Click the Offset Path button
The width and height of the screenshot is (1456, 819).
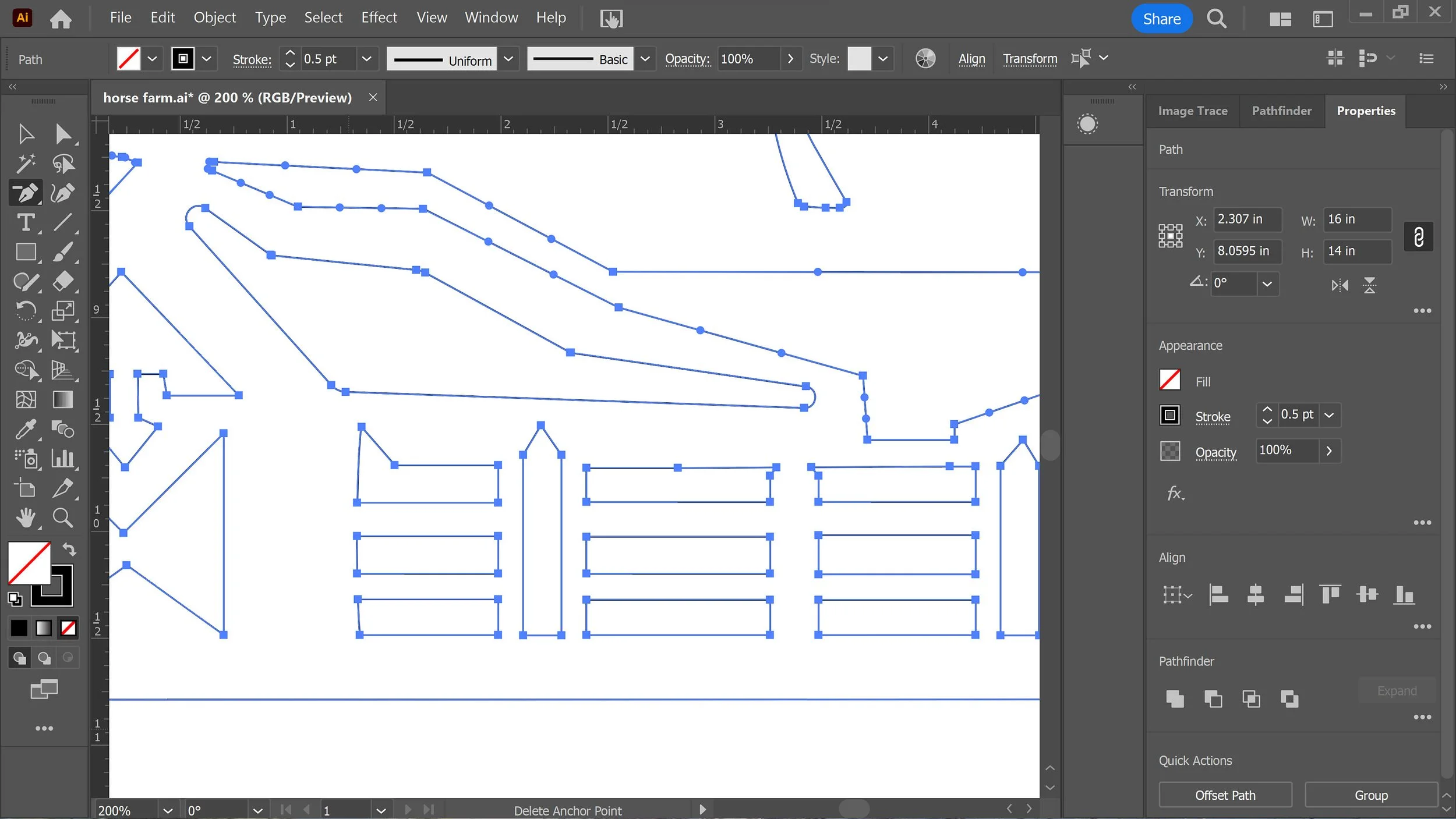tap(1225, 795)
